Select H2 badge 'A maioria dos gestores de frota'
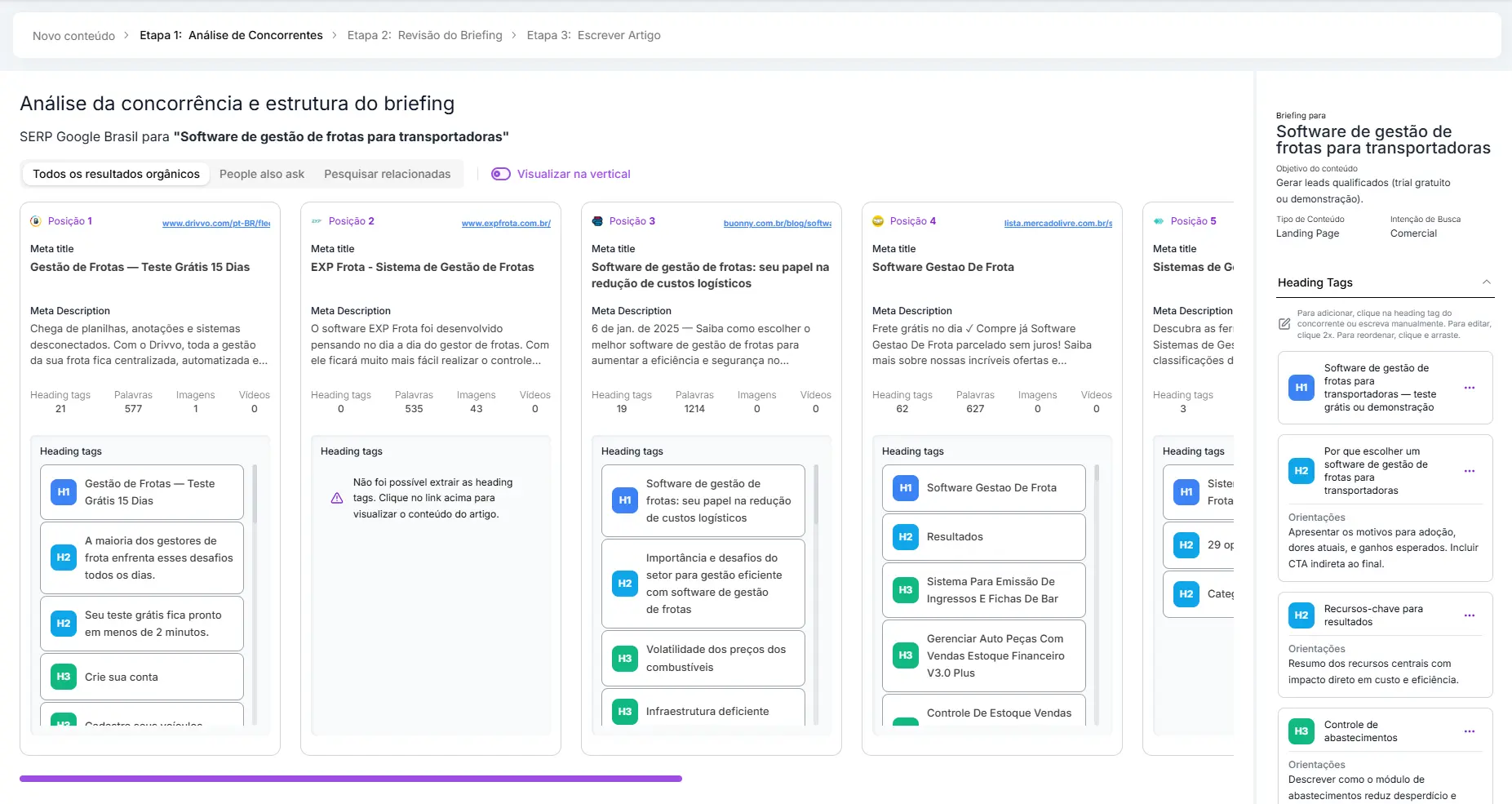 pyautogui.click(x=64, y=557)
